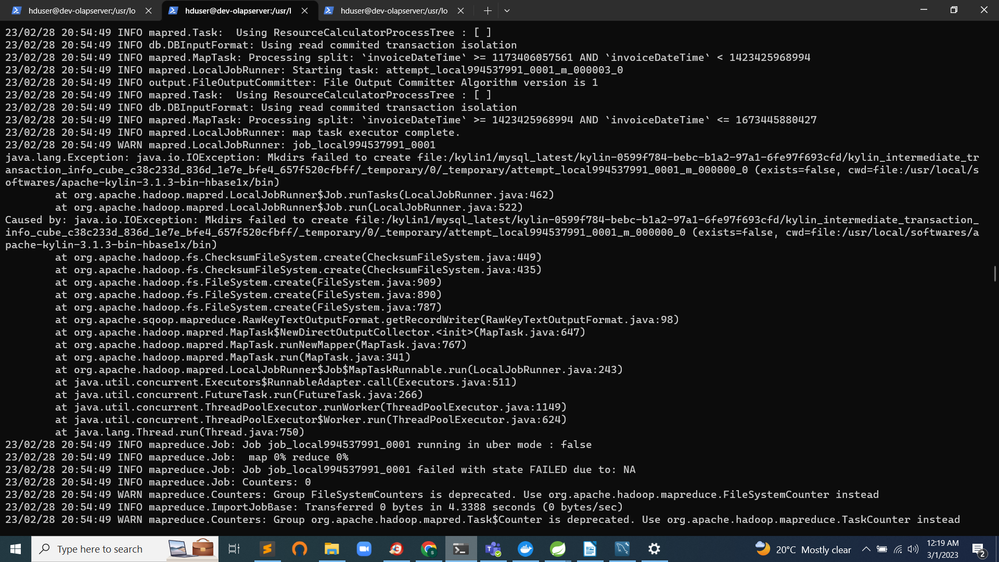Open the document app in the taskbar
999x562 pixels.
(x=590, y=549)
